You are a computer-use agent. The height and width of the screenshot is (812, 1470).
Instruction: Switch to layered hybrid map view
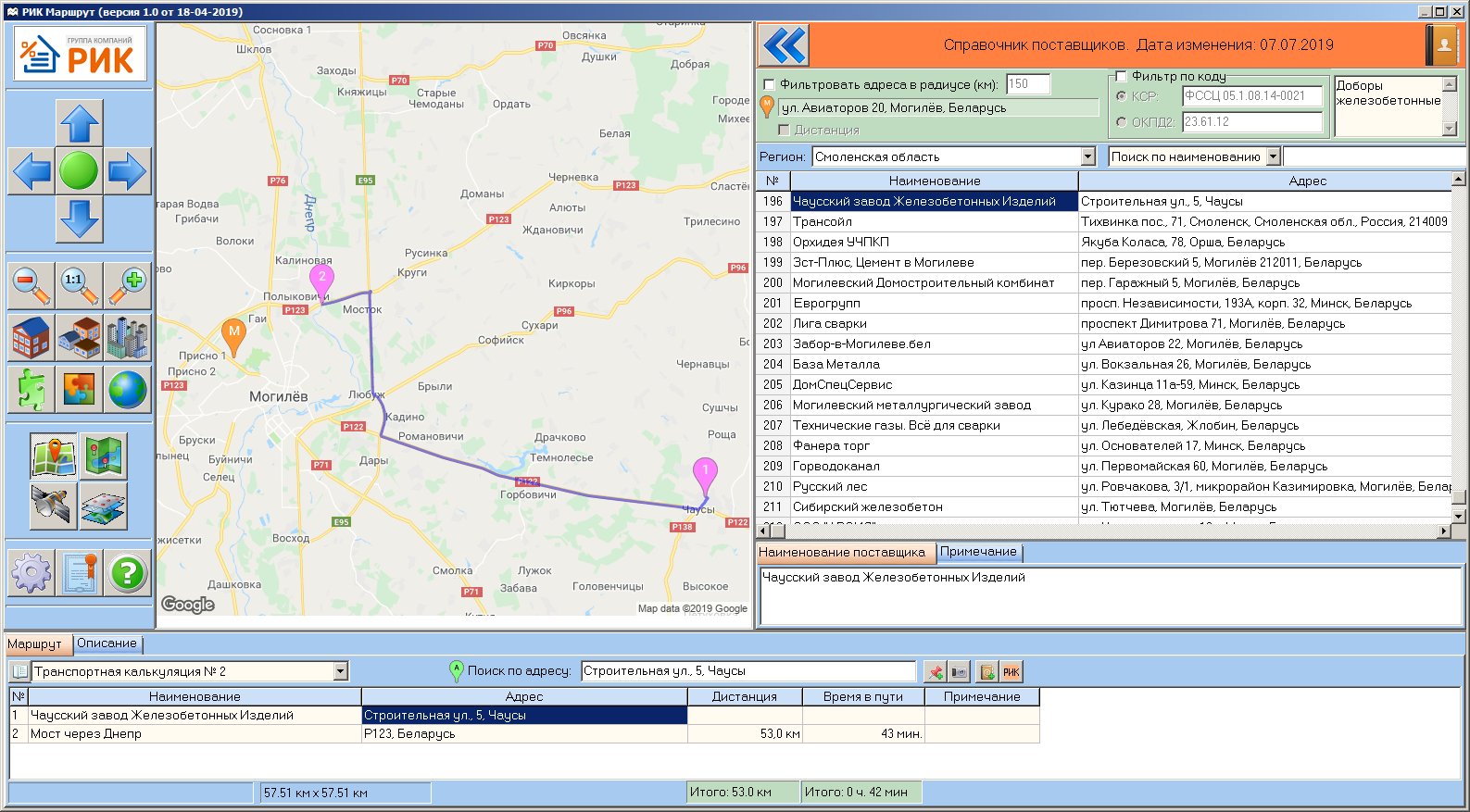pyautogui.click(x=104, y=506)
